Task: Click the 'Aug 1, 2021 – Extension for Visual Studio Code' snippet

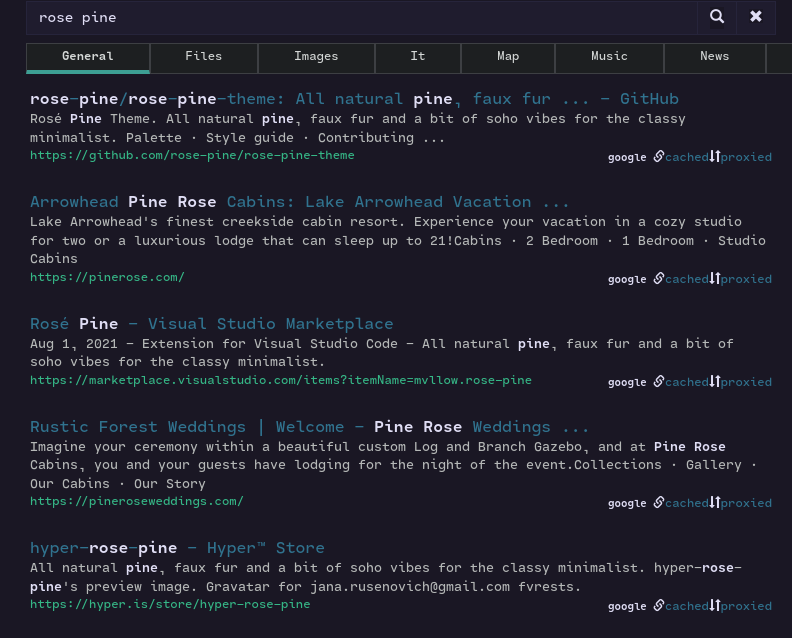Action: 214,344
